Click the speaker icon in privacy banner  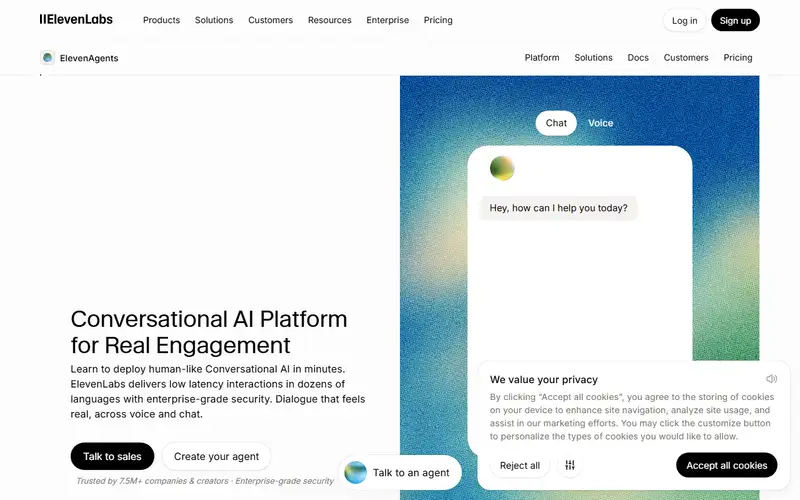coord(771,379)
